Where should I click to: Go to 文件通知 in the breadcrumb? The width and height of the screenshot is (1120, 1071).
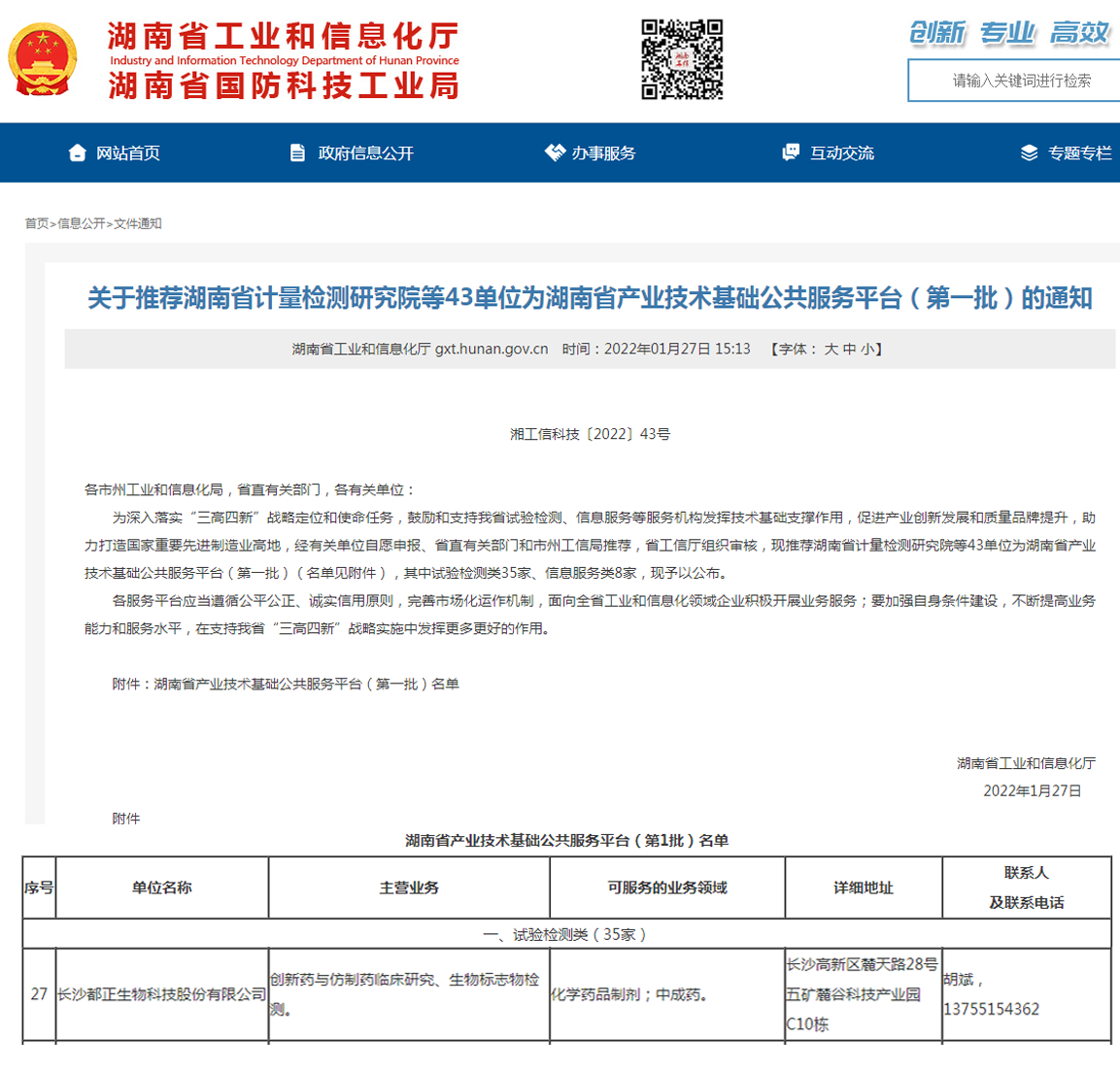click(x=138, y=223)
